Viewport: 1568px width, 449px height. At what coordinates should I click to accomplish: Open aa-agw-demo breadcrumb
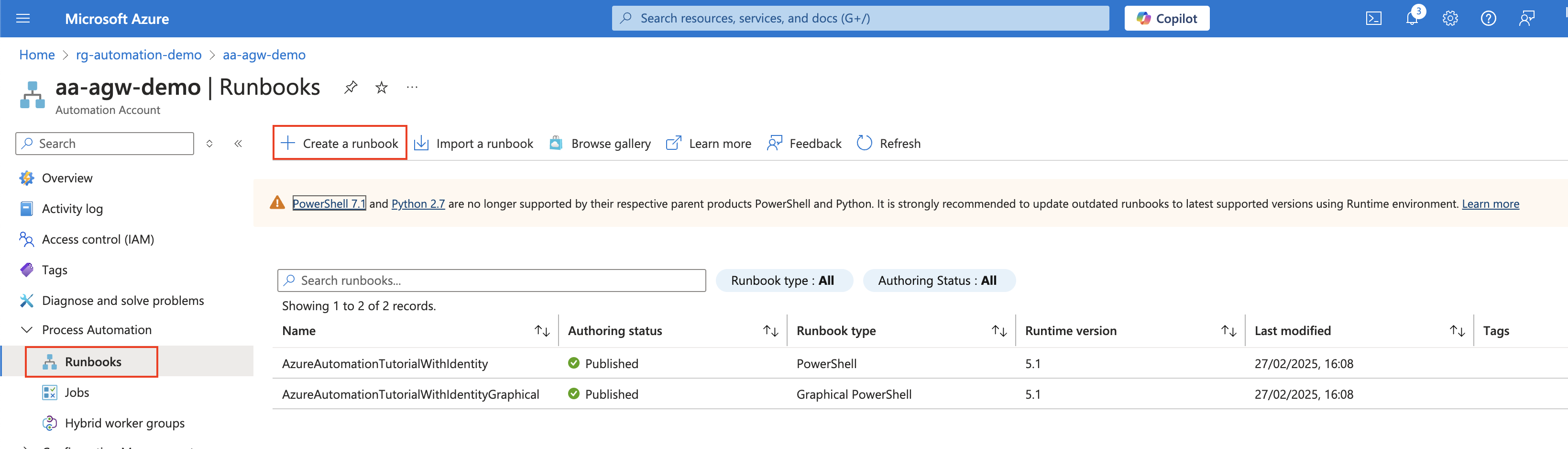click(x=264, y=55)
